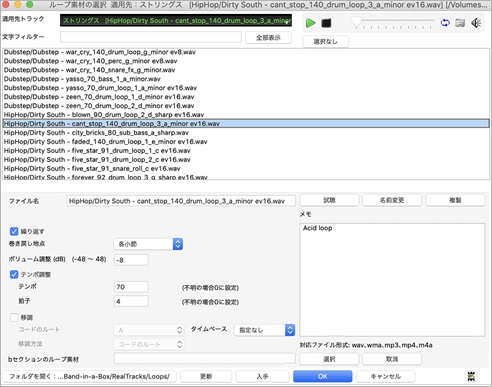Open the folder icon next to loop toggle
492x387 pixels.
click(460, 23)
